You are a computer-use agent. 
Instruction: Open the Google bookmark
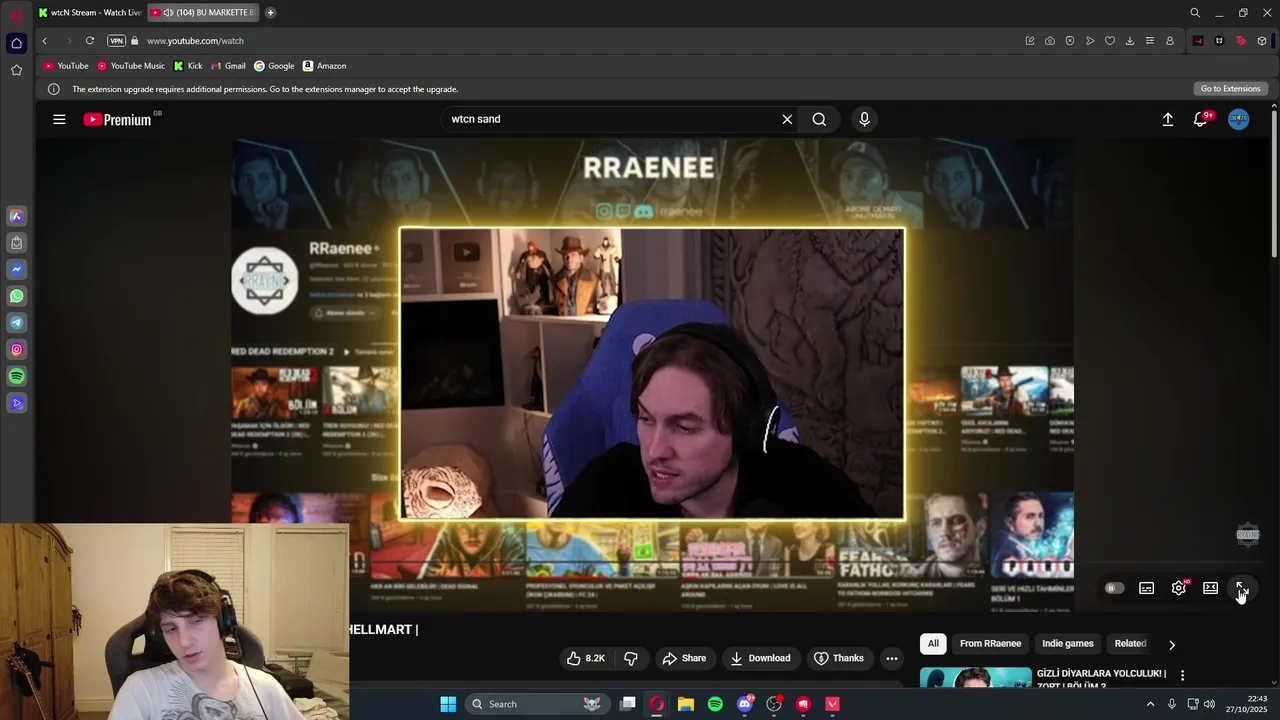pyautogui.click(x=274, y=66)
